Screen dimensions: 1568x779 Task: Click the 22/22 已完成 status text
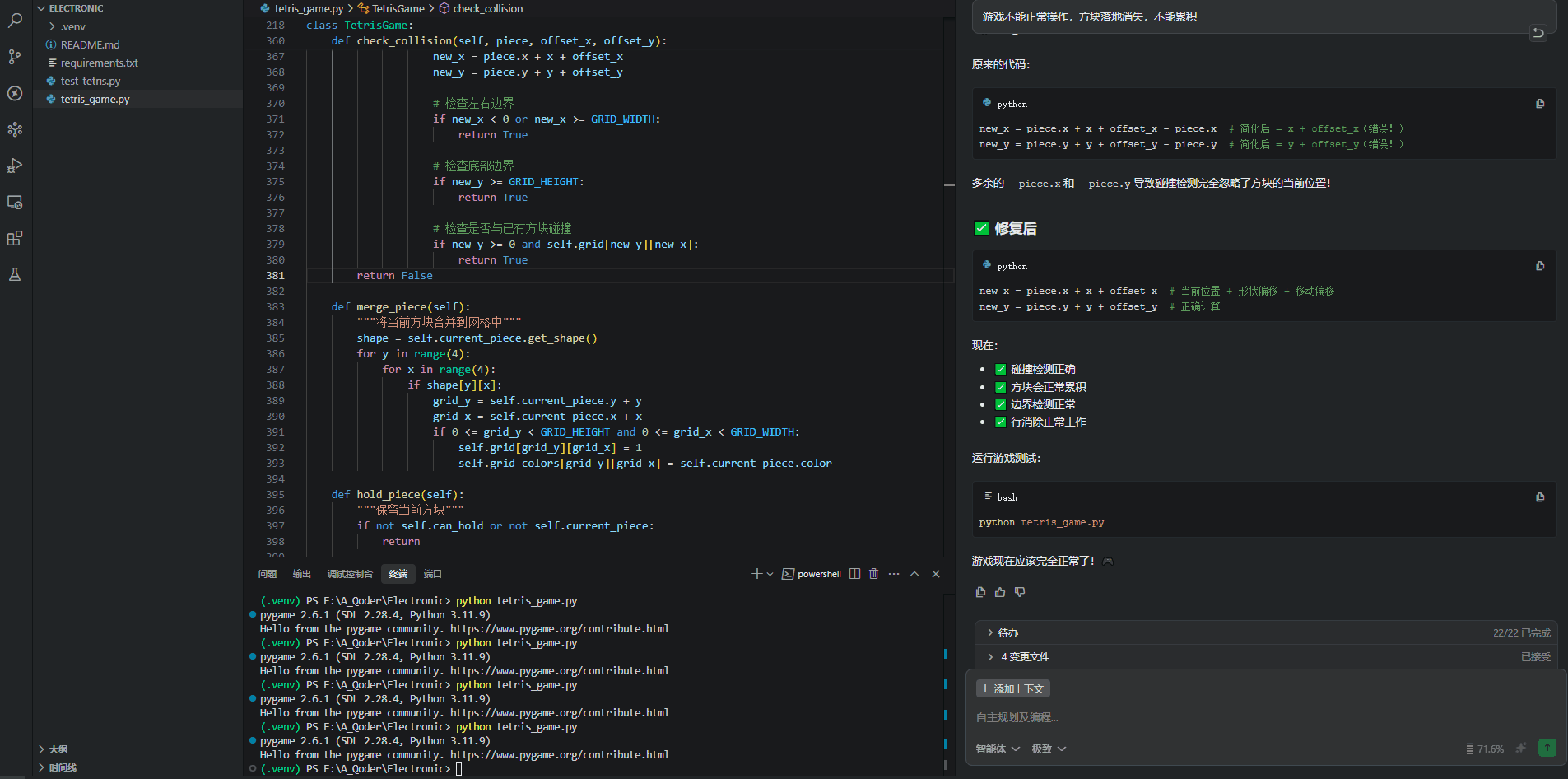pyautogui.click(x=1521, y=633)
